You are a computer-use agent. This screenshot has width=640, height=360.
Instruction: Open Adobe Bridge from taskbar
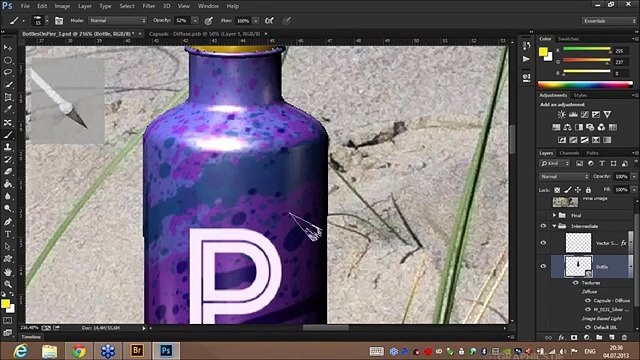pyautogui.click(x=137, y=351)
